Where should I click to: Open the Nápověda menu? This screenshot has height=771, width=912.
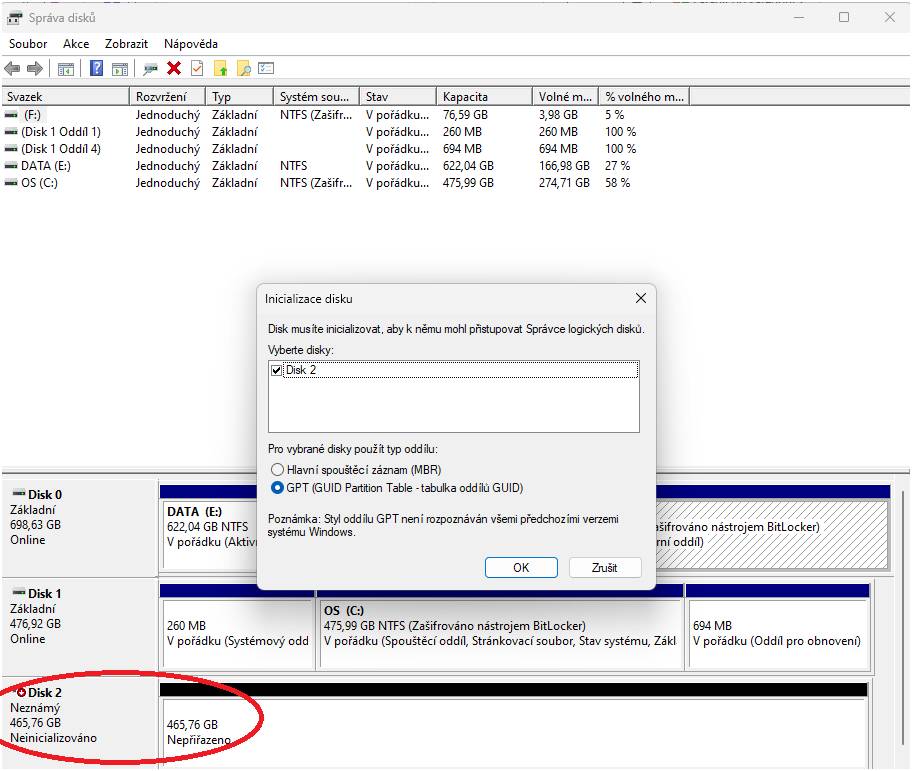(191, 44)
